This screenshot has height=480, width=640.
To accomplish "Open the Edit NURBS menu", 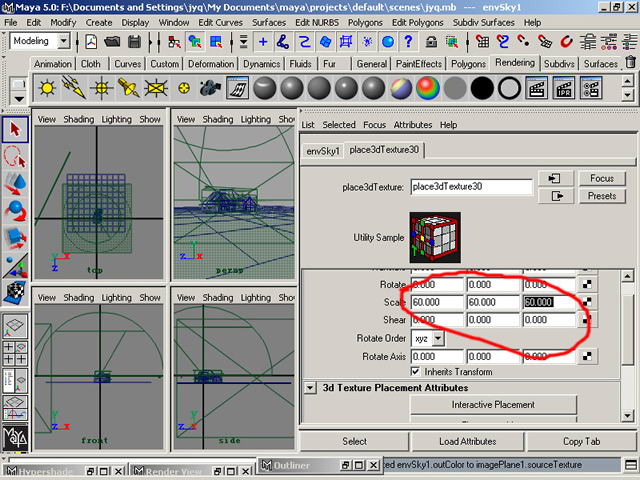I will coord(316,22).
